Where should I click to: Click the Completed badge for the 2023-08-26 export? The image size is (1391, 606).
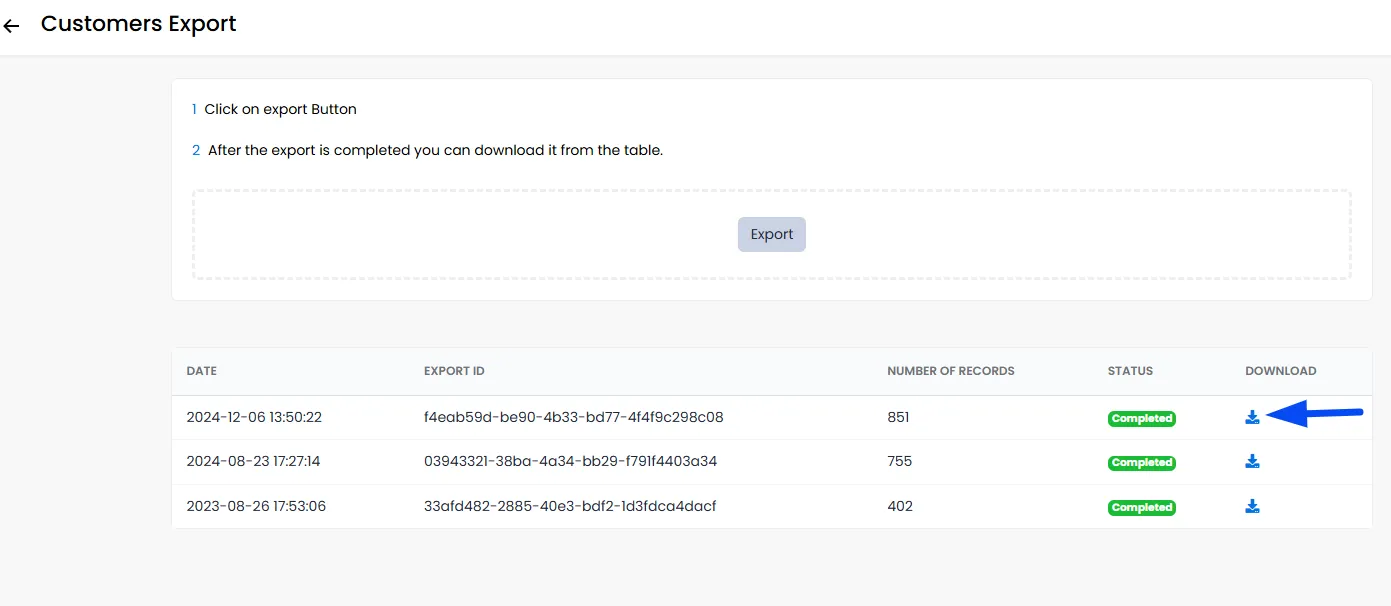(1142, 507)
